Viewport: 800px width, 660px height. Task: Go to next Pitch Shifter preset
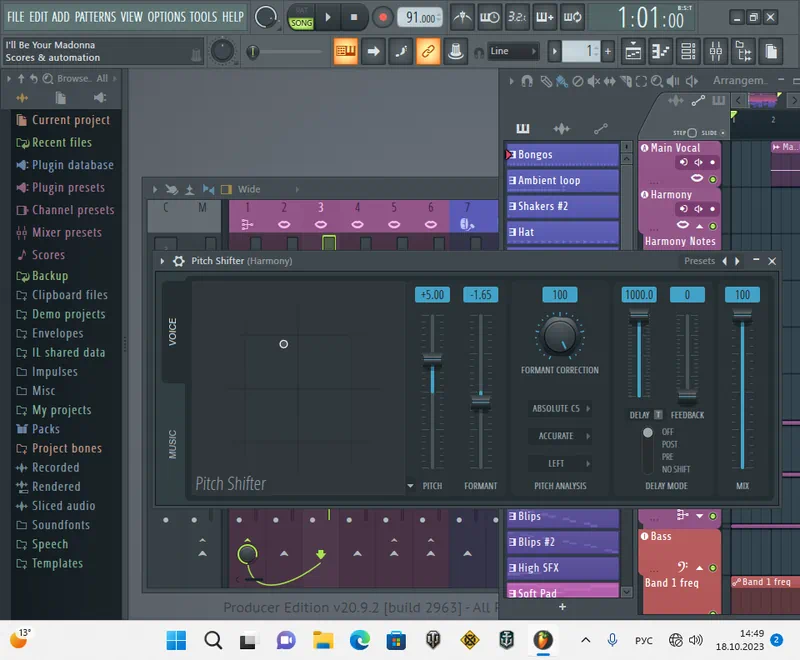pos(737,261)
